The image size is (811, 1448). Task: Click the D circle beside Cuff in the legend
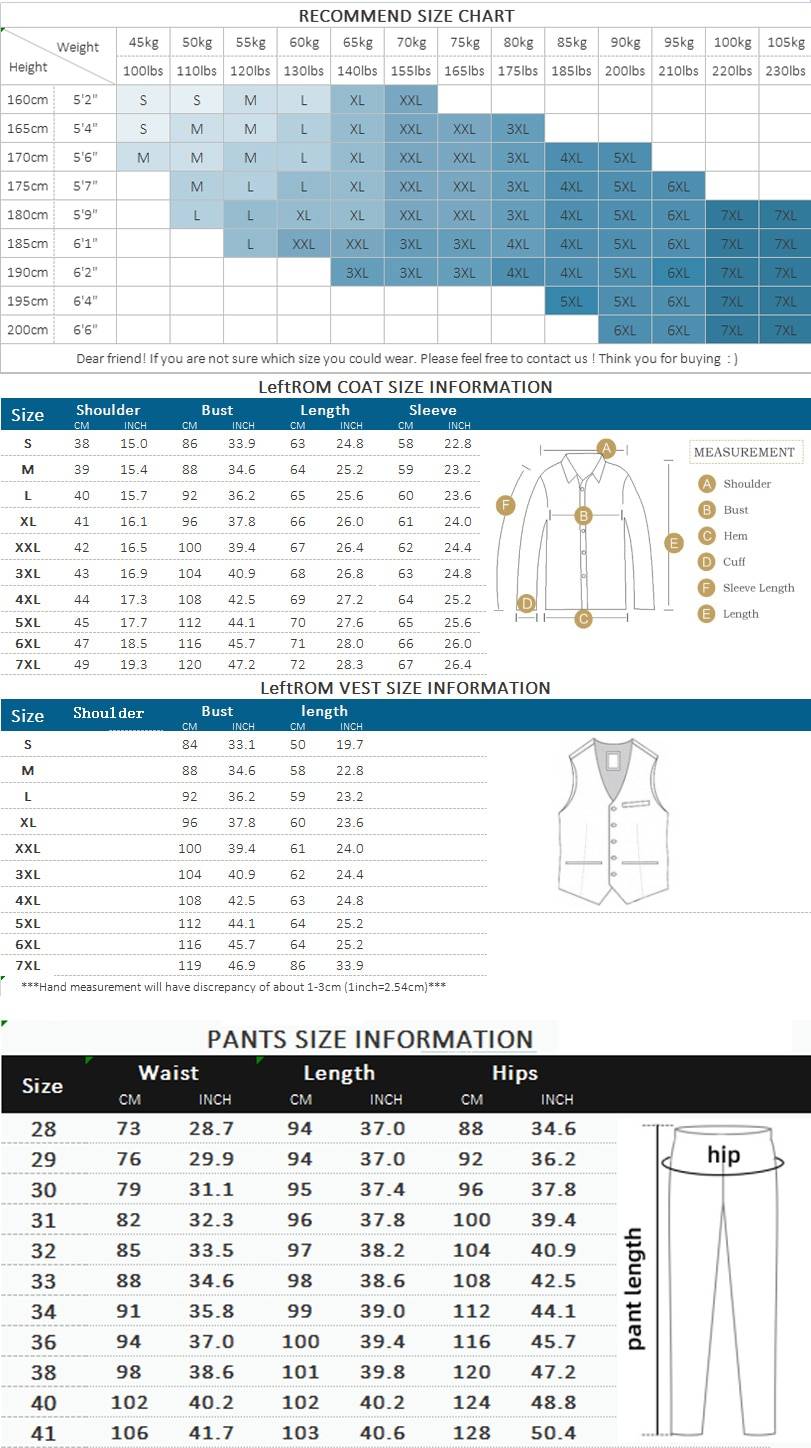[x=707, y=562]
